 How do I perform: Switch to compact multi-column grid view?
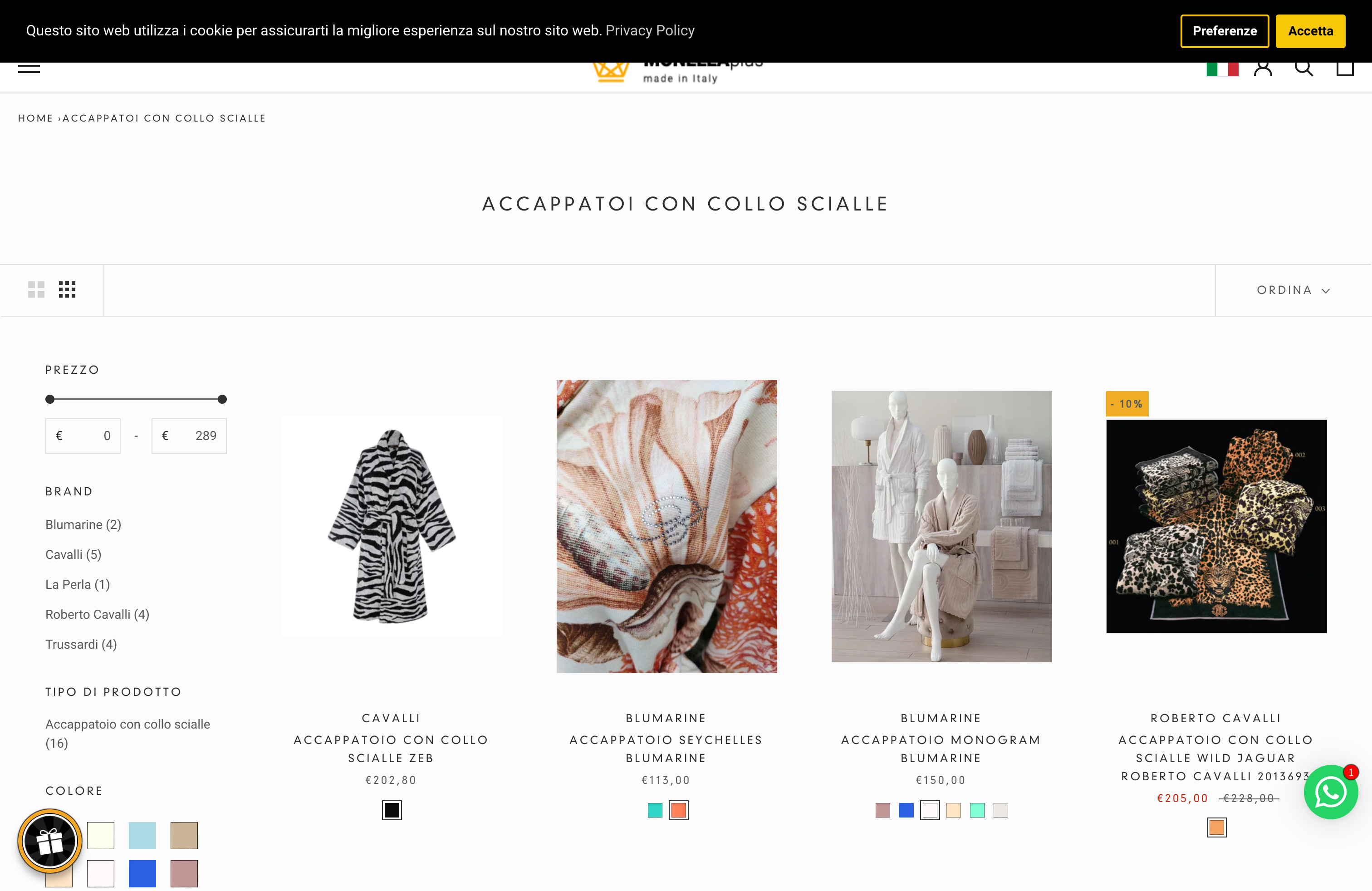[66, 289]
